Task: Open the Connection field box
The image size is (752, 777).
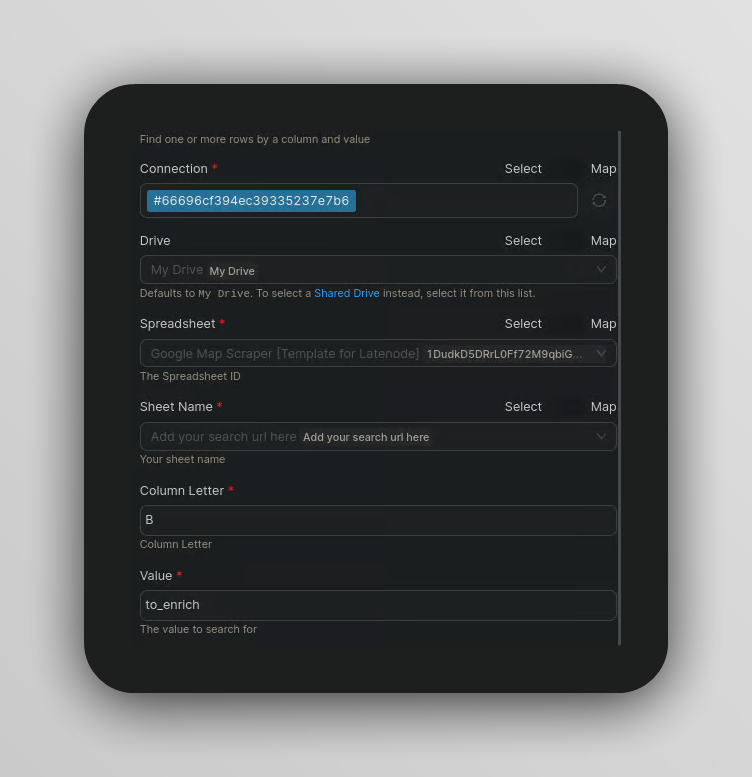Action: click(x=359, y=201)
